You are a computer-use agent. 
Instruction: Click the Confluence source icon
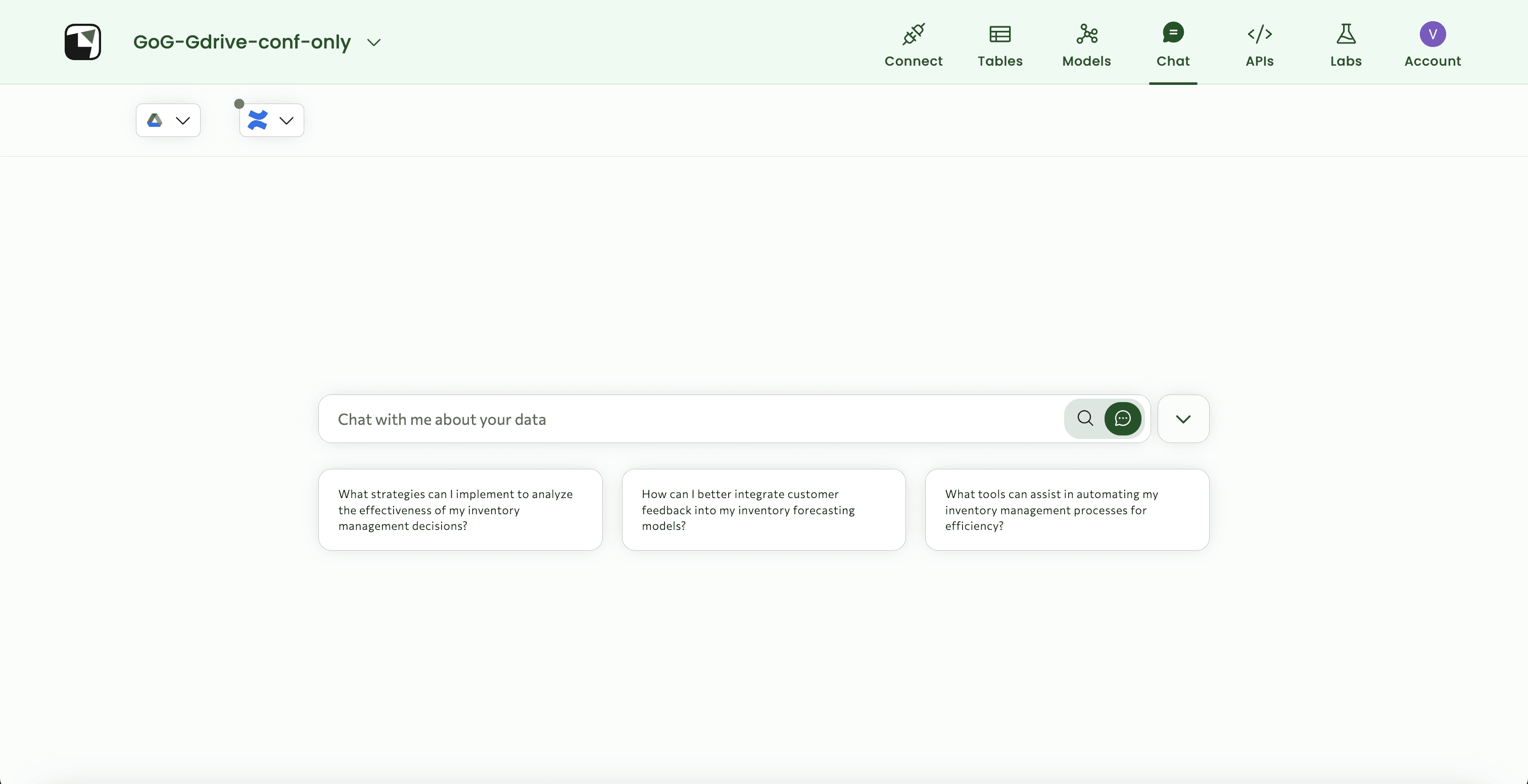pyautogui.click(x=258, y=120)
